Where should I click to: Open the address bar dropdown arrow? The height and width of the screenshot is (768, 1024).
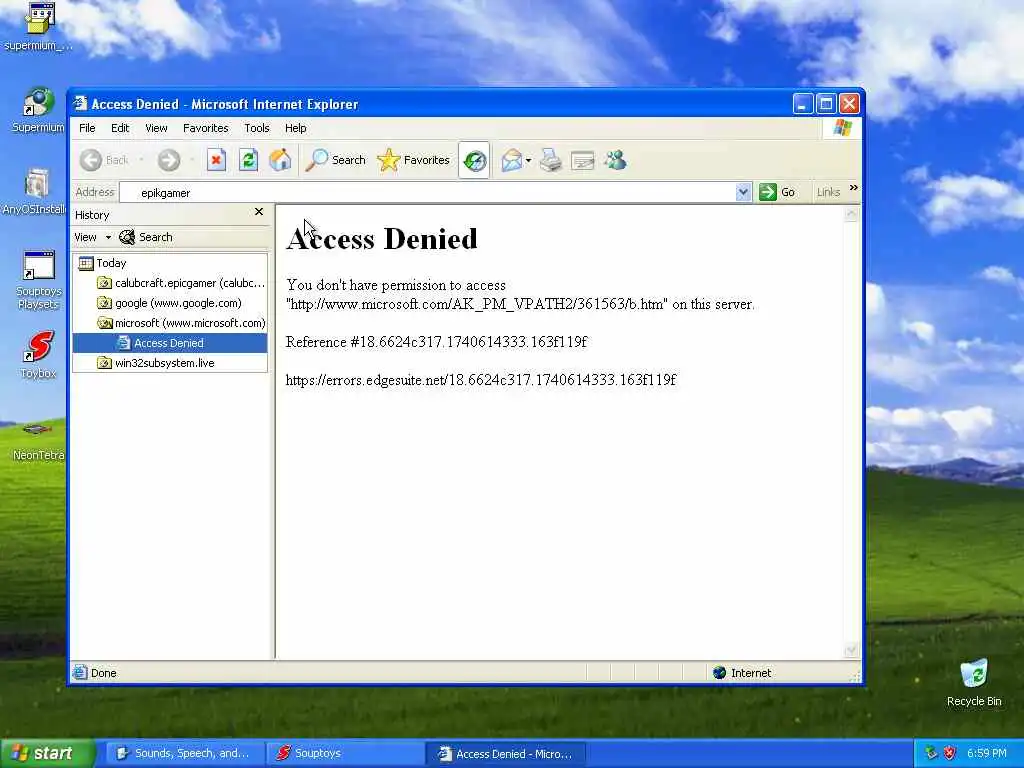click(743, 192)
